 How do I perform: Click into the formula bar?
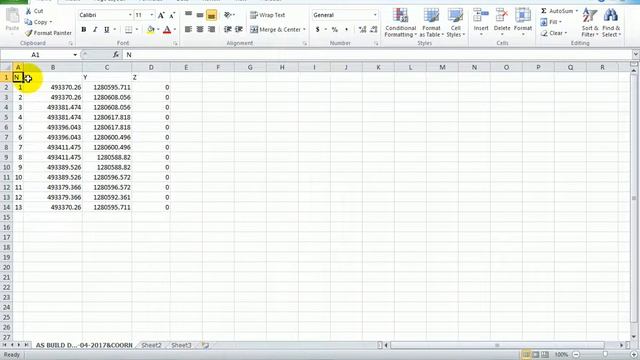click(x=378, y=55)
